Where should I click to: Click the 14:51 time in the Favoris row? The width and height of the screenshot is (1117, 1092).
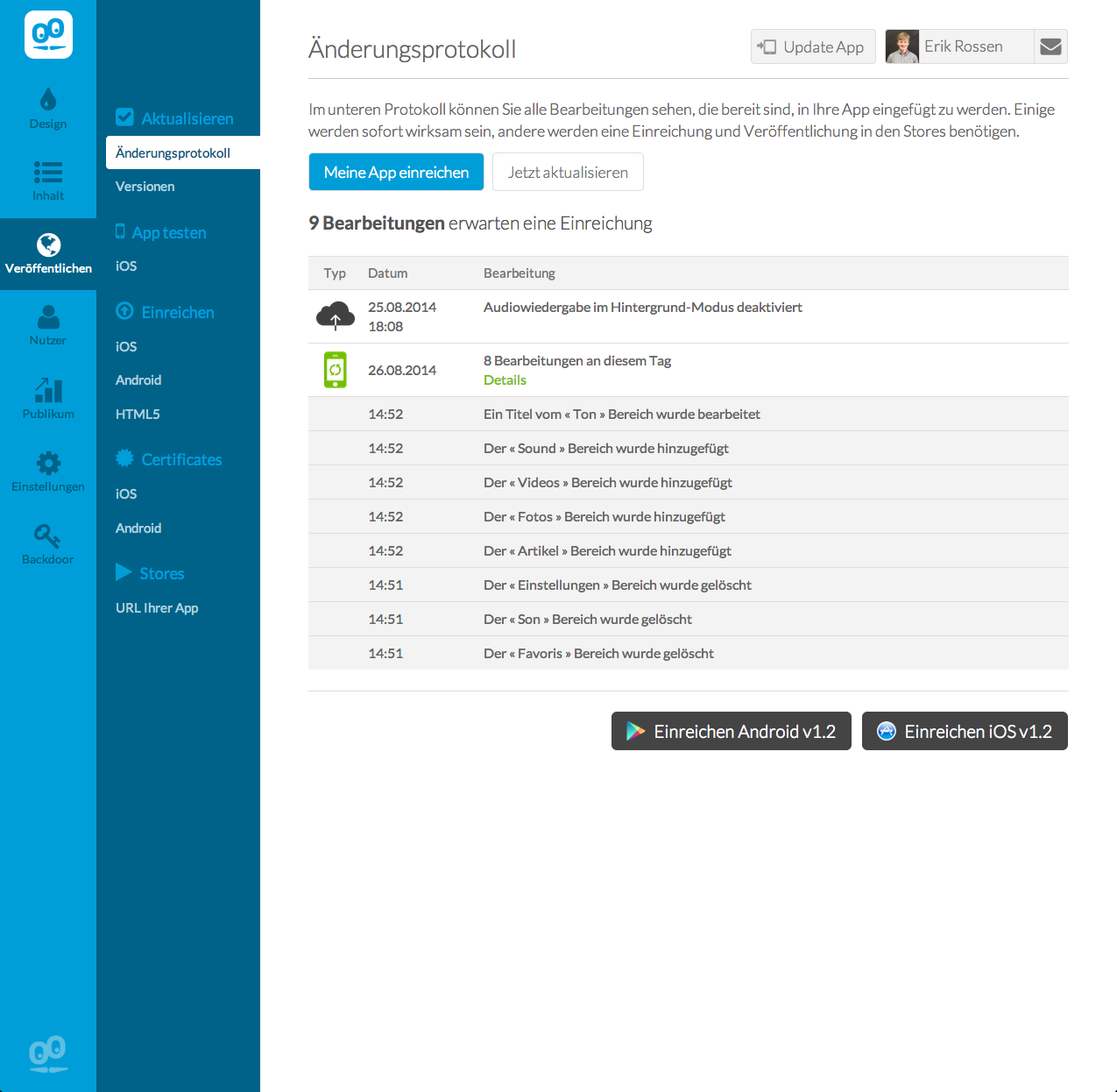(x=385, y=654)
